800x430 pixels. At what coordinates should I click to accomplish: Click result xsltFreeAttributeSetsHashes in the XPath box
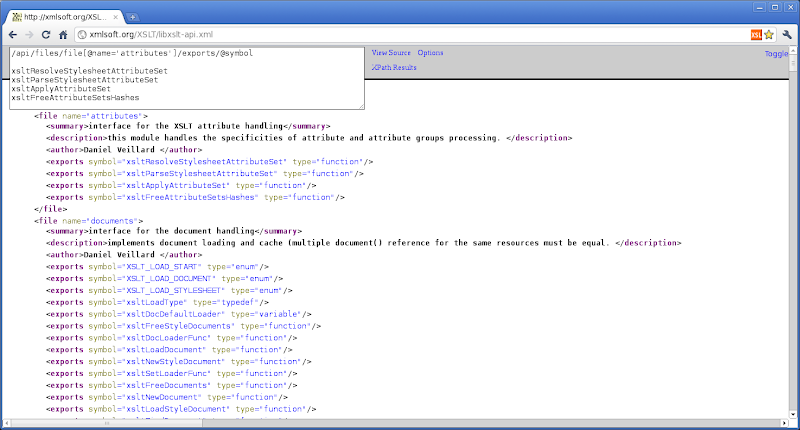point(75,97)
